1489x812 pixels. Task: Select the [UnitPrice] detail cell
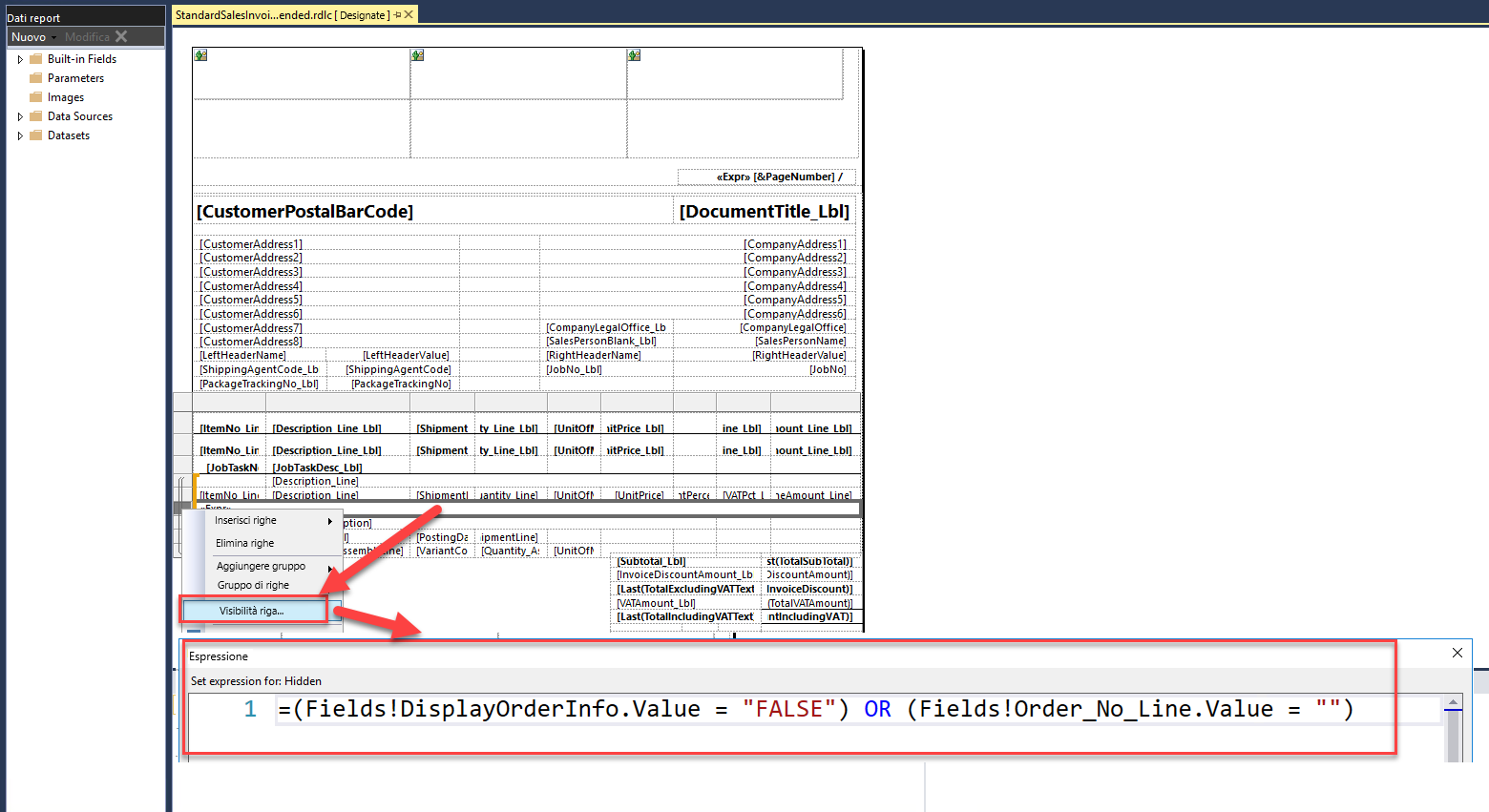636,496
